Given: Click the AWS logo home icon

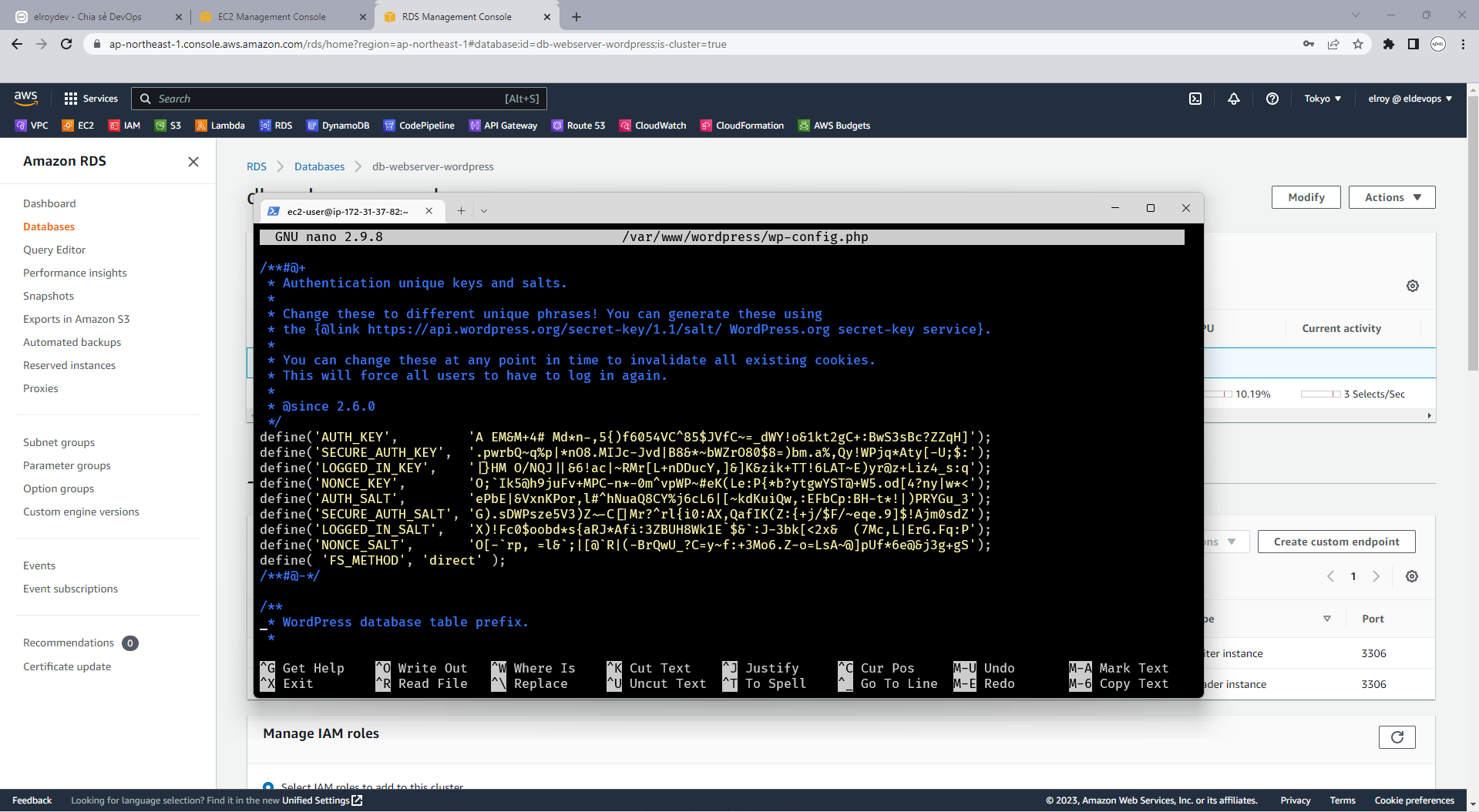Looking at the screenshot, I should click(x=25, y=98).
